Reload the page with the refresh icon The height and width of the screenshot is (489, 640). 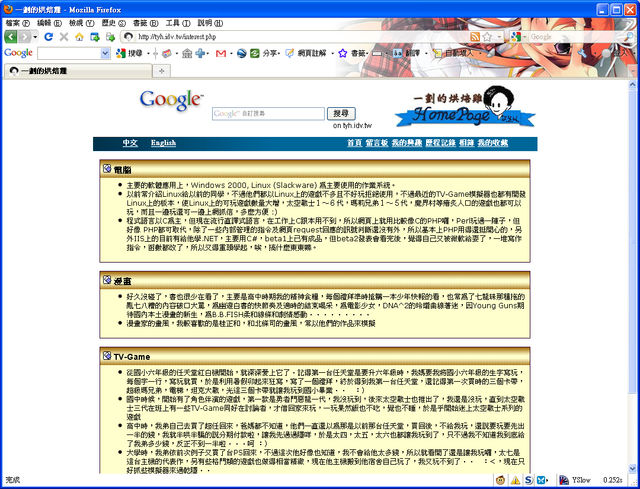pyautogui.click(x=49, y=36)
